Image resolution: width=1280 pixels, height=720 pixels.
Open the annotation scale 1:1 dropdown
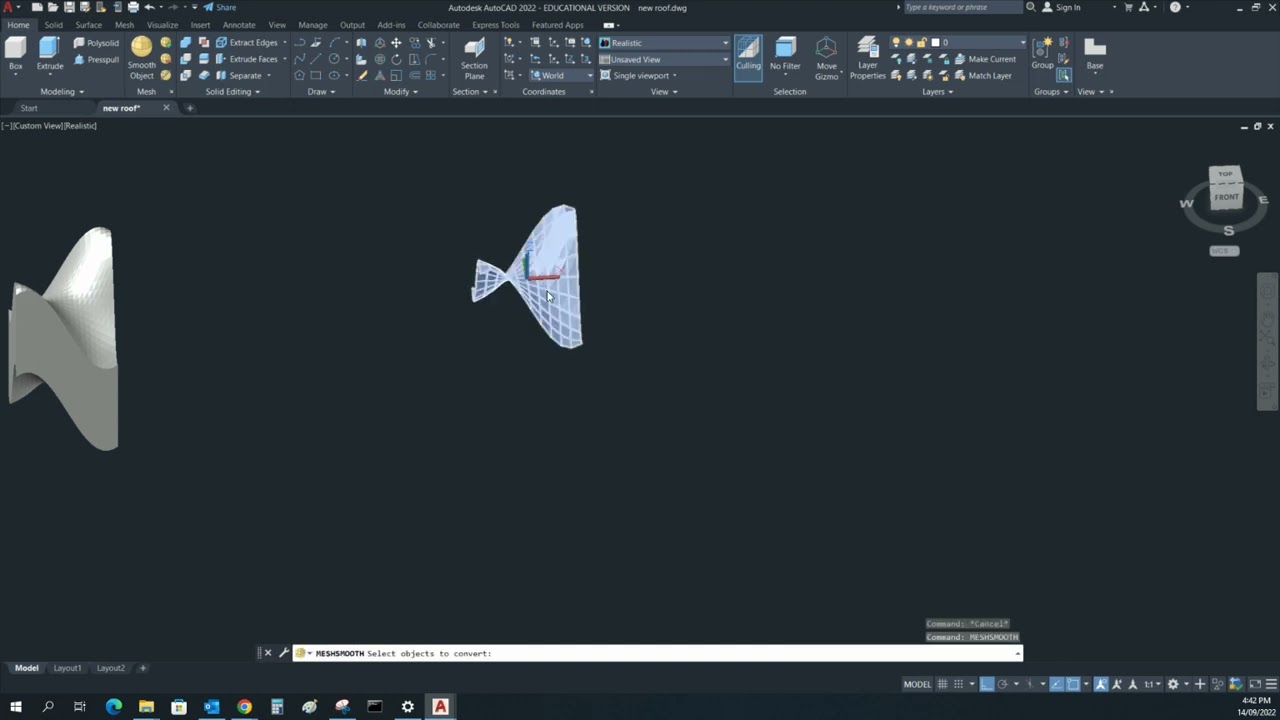point(1150,684)
